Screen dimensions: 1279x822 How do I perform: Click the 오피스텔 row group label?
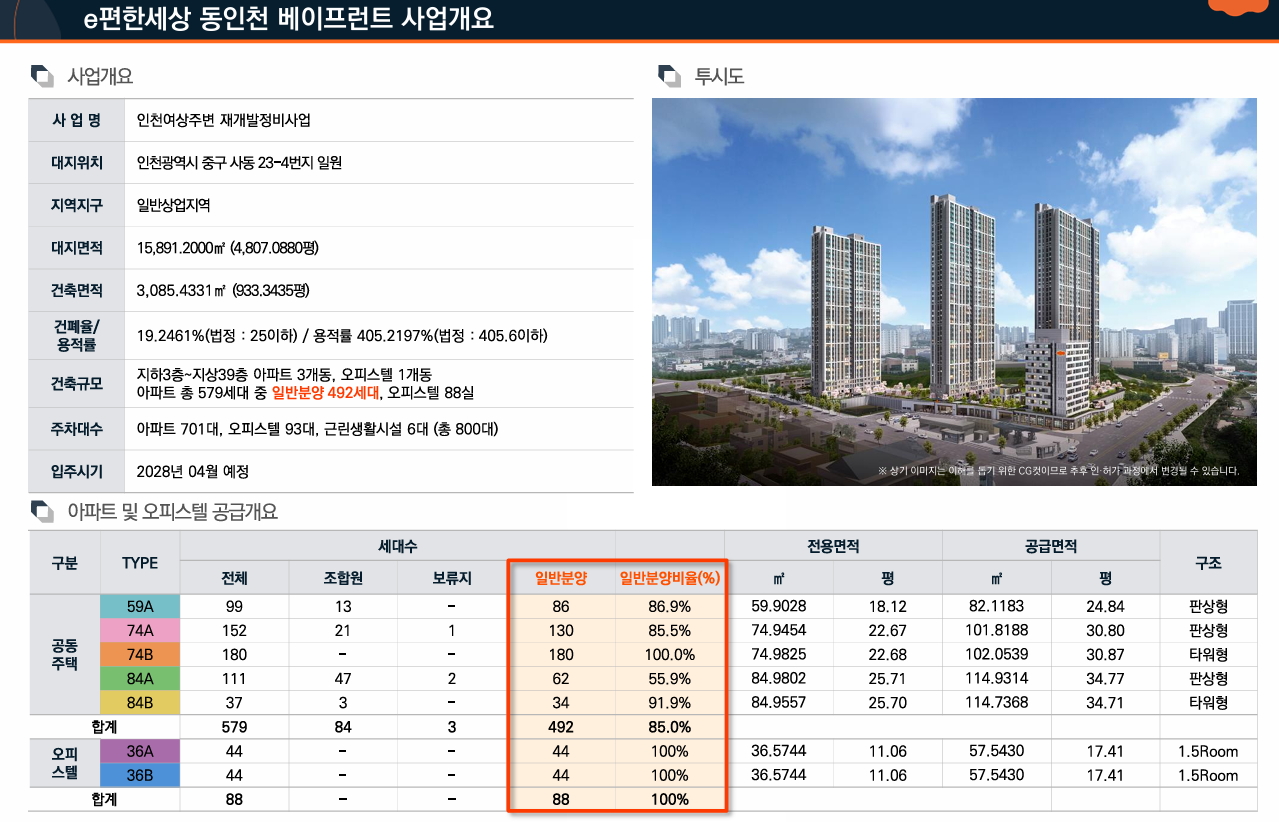[x=64, y=763]
